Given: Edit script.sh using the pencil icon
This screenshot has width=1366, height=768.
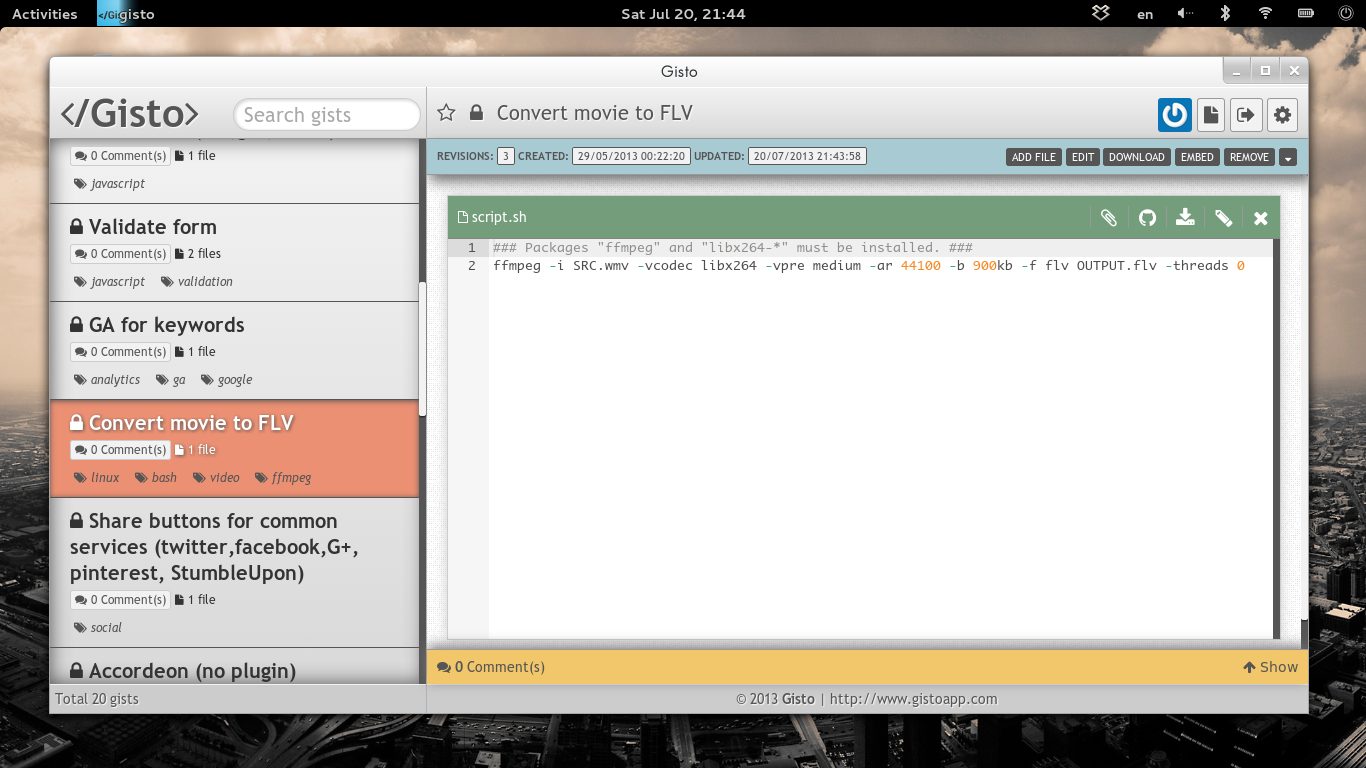Looking at the screenshot, I should click(x=1223, y=217).
